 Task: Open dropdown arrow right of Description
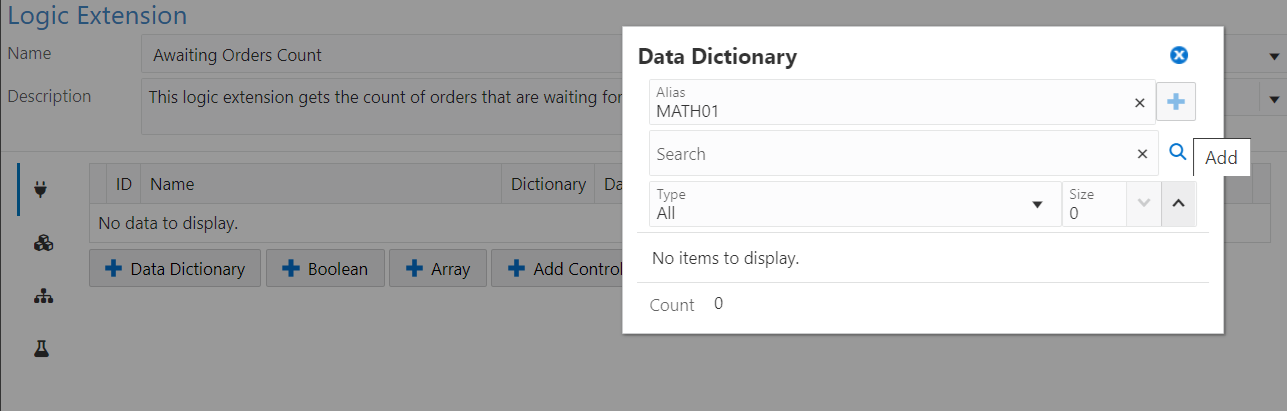(1275, 100)
